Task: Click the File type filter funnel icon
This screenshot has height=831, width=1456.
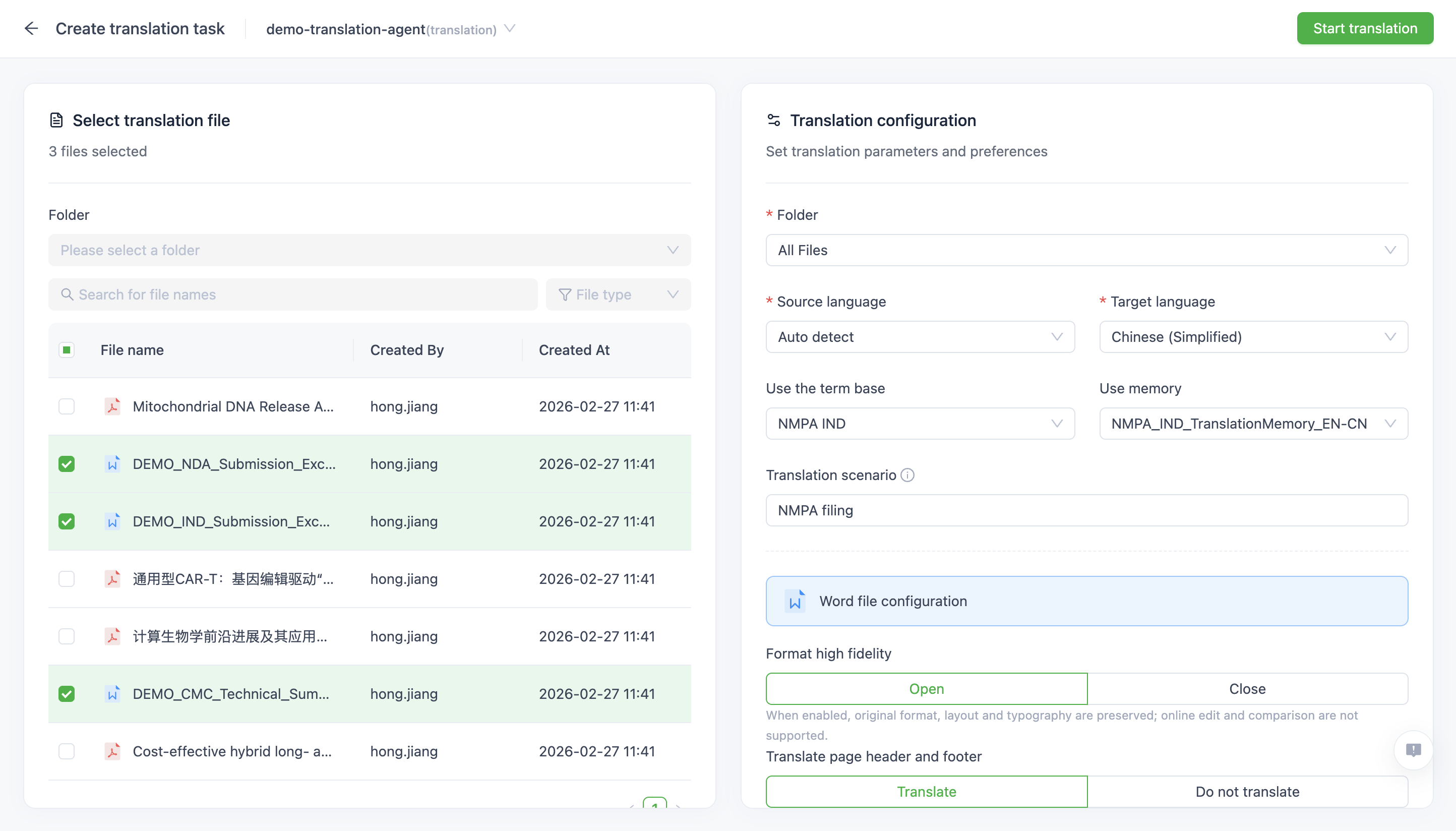Action: pos(564,294)
